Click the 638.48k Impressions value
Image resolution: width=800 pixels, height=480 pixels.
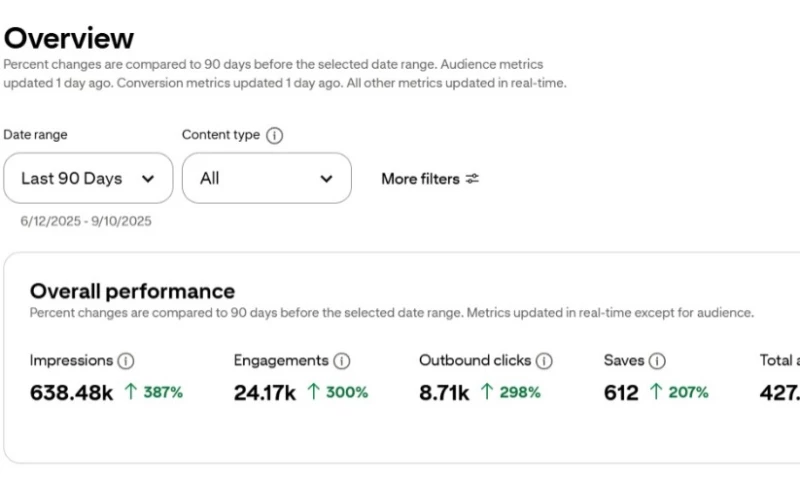click(x=71, y=393)
